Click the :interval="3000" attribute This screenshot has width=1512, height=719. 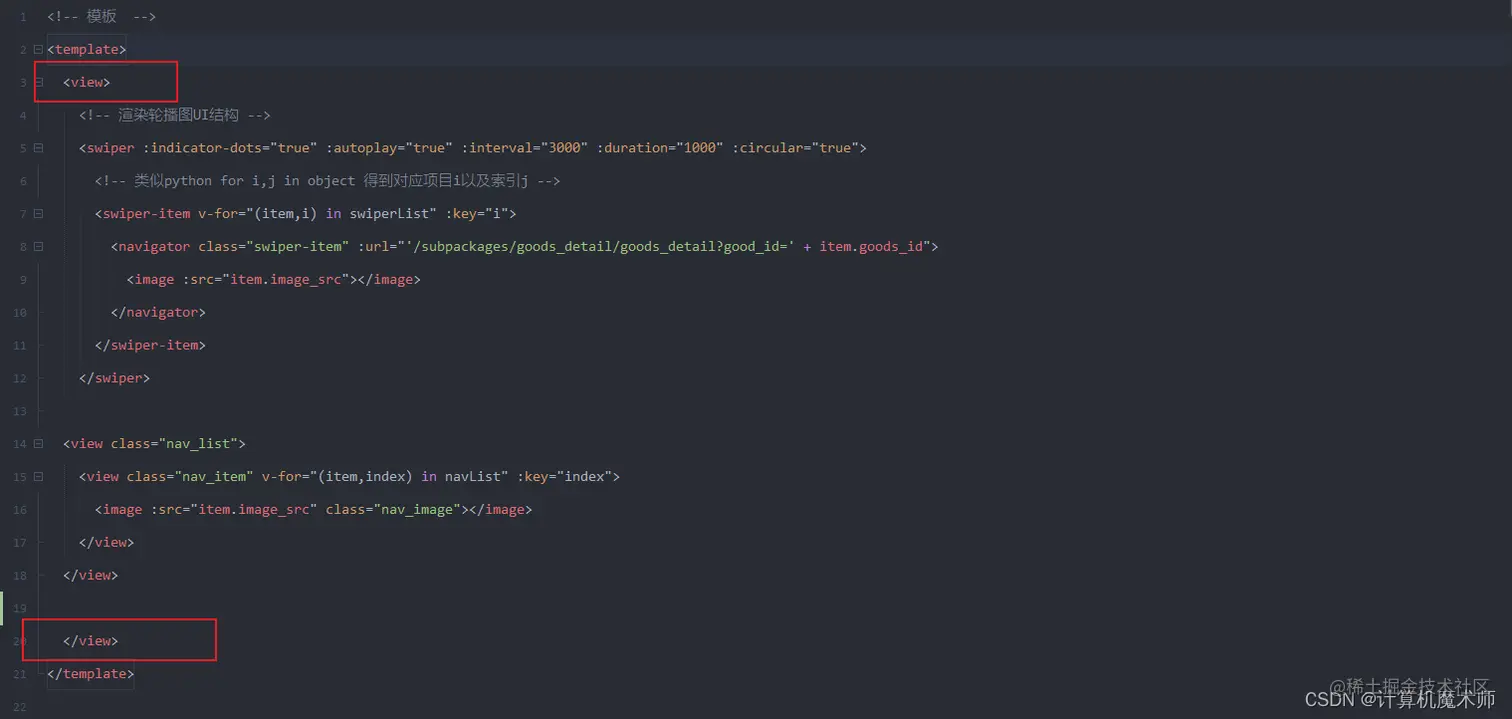[x=525, y=148]
